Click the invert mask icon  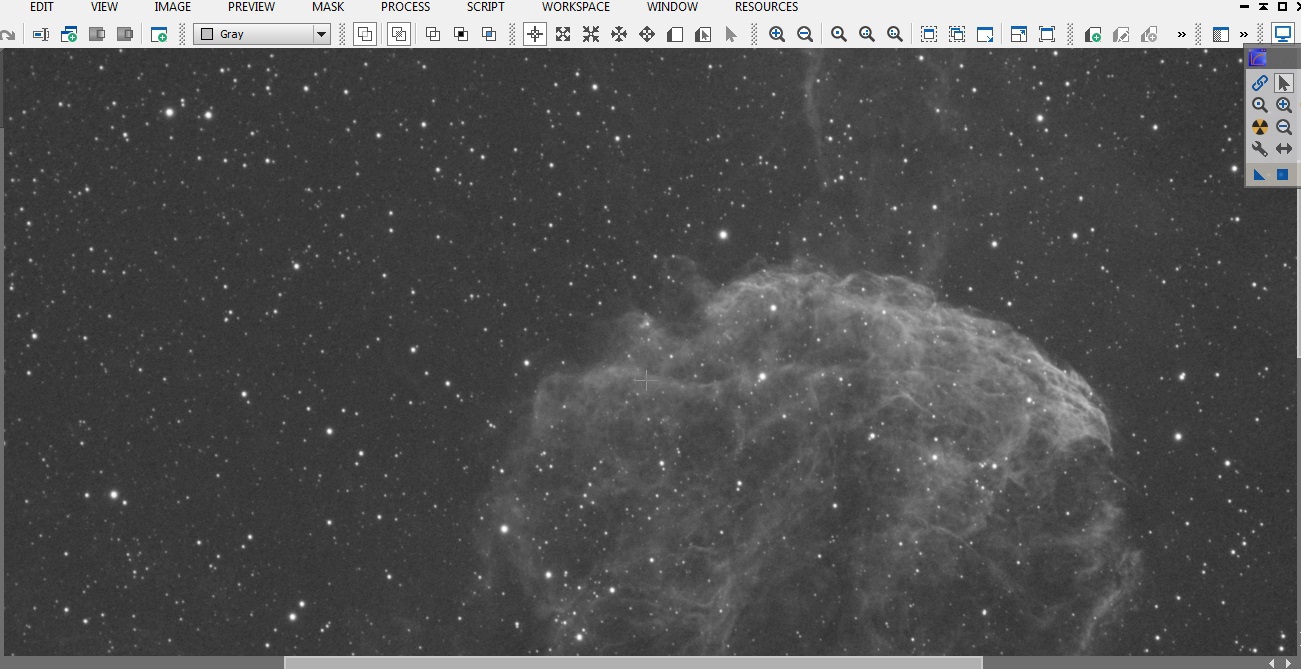[x=461, y=34]
